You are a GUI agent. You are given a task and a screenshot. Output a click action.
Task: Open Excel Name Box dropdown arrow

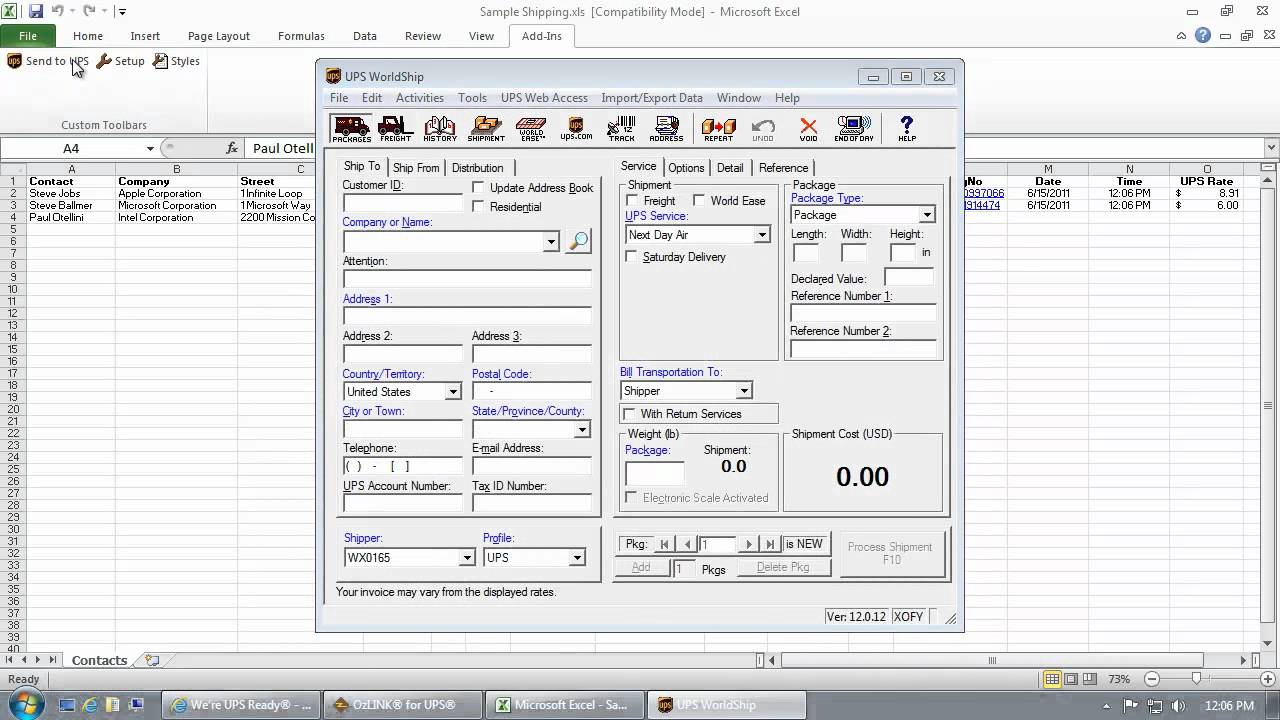point(150,148)
